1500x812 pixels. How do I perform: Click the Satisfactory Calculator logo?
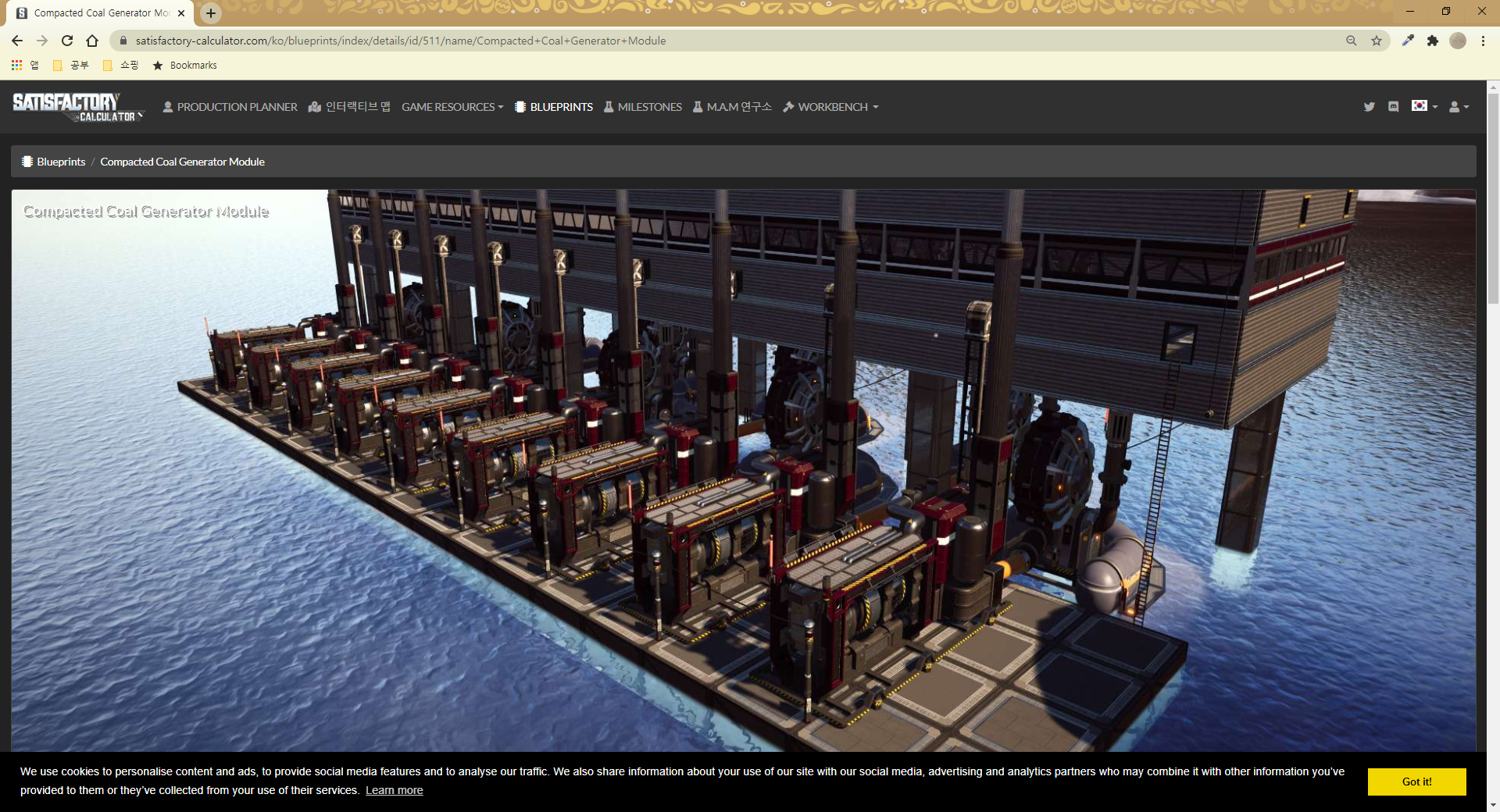point(78,107)
